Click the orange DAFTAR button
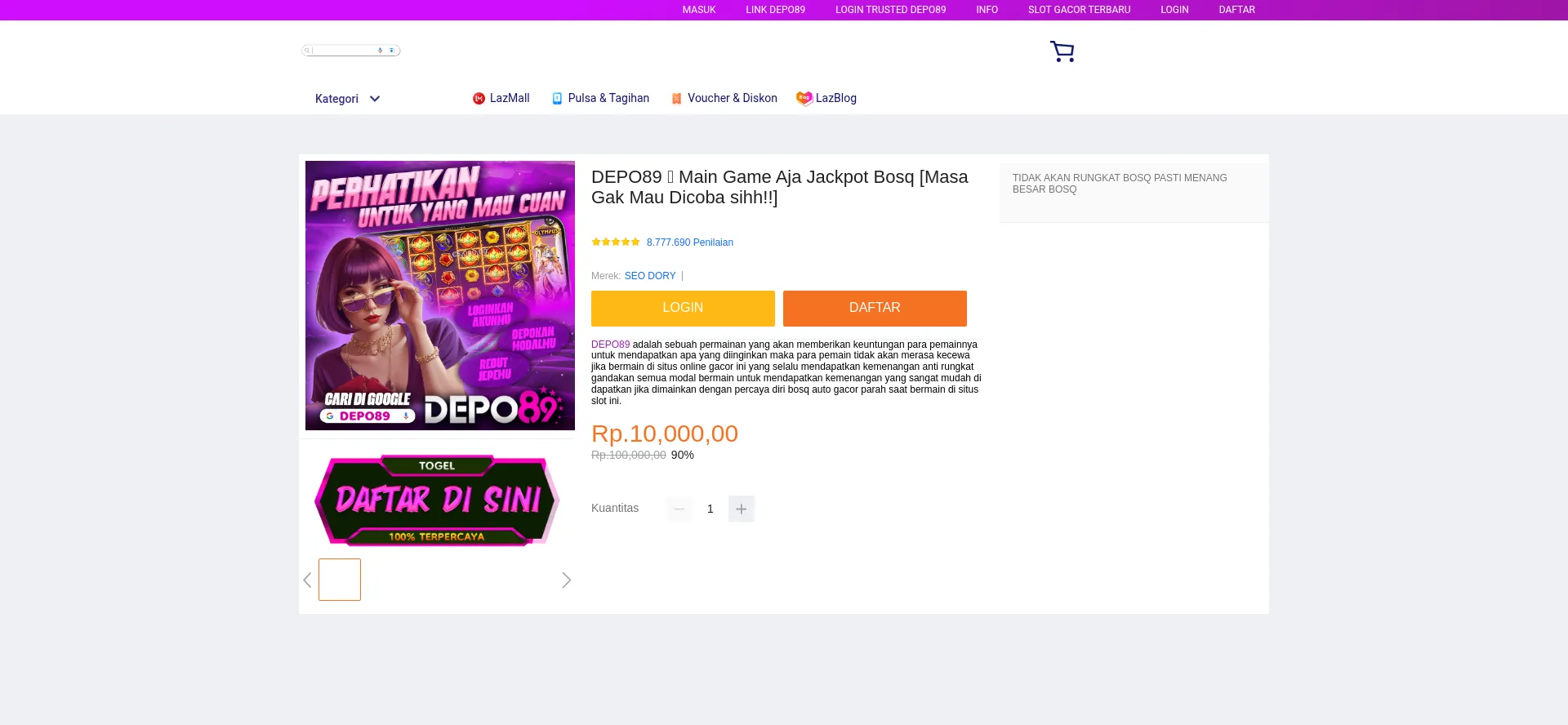Viewport: 1568px width, 725px height. [x=875, y=309]
